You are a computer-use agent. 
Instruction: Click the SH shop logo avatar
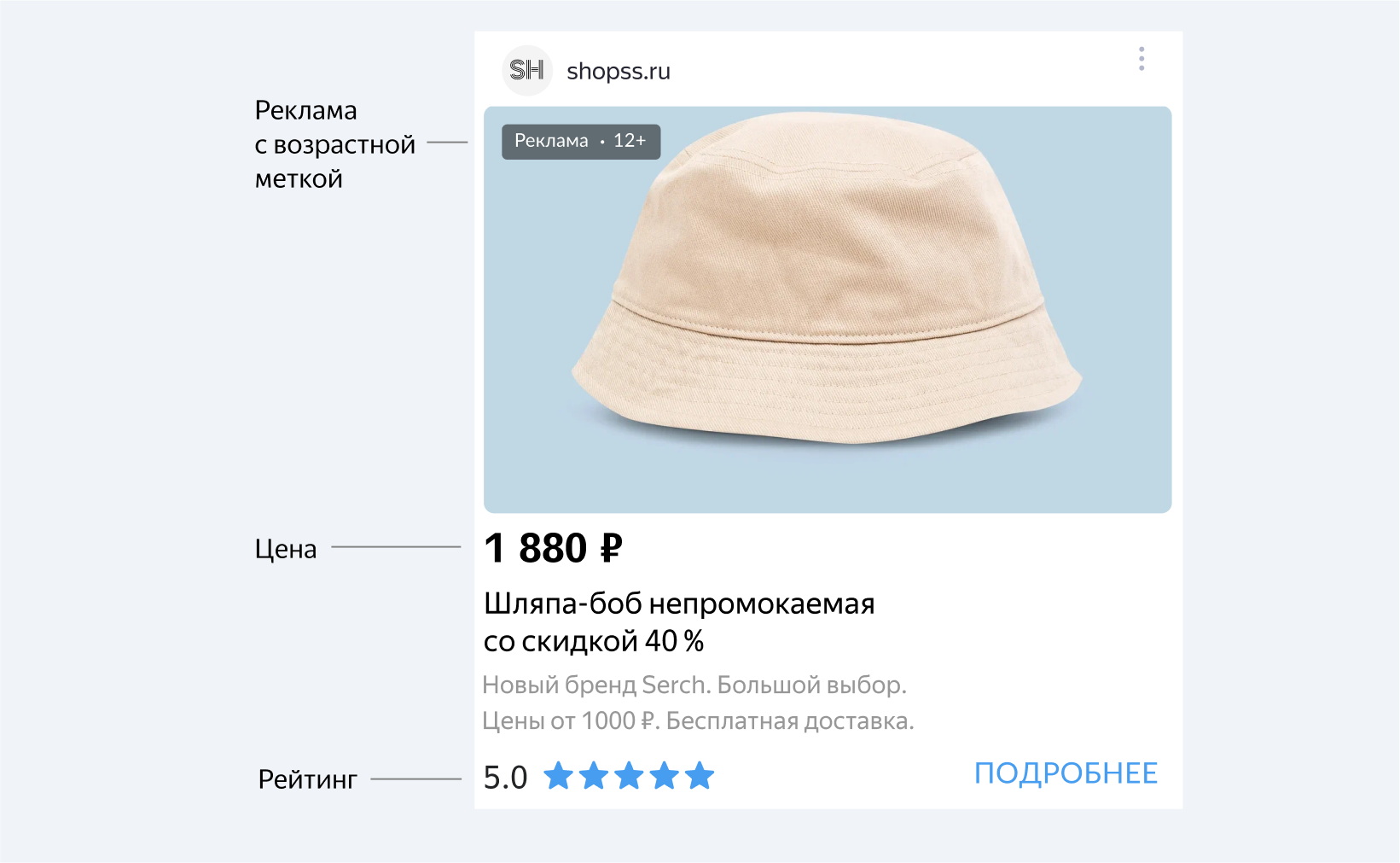(527, 70)
